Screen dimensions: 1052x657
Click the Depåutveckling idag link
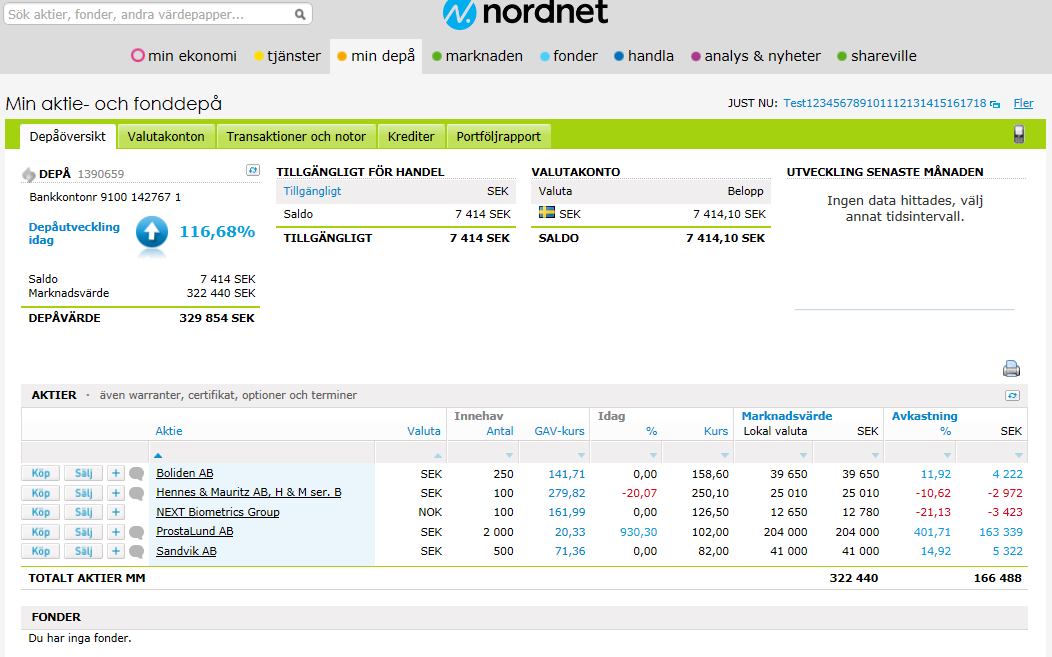click(74, 233)
